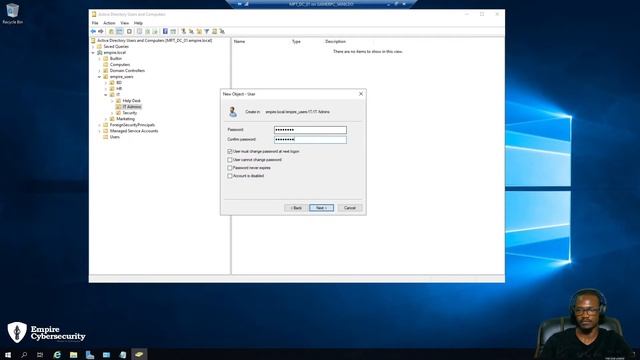The image size is (640, 360).
Task: Toggle the Action Pane toolbar icon
Action: 173,31
